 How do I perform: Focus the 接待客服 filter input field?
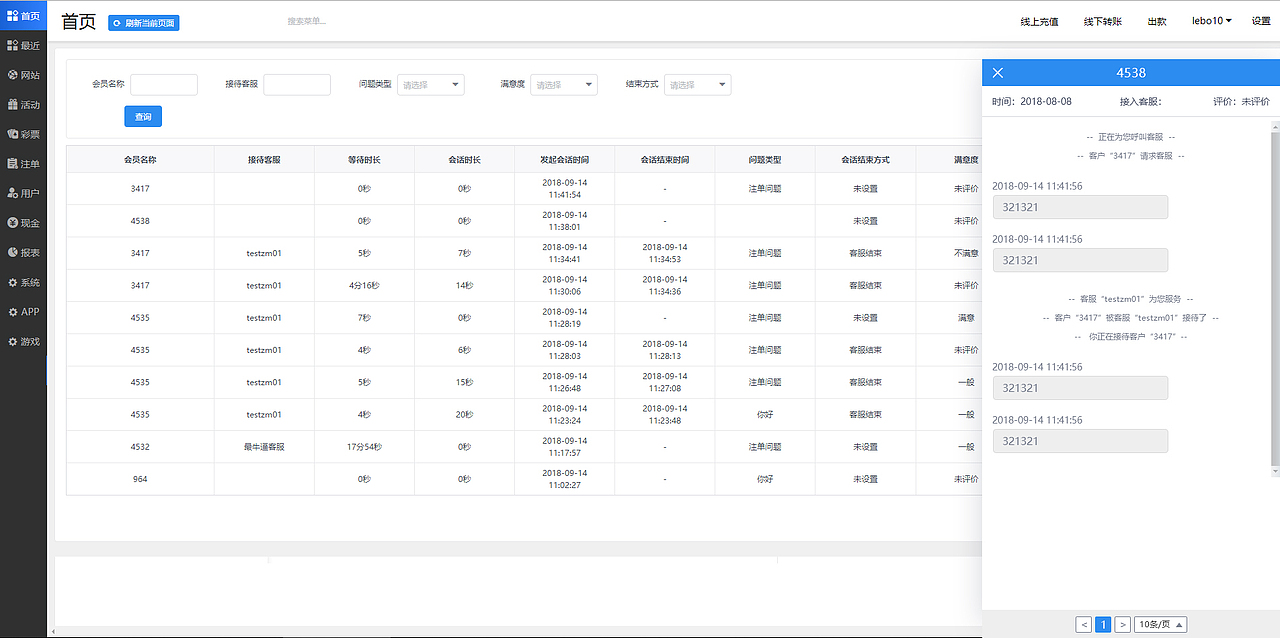297,85
